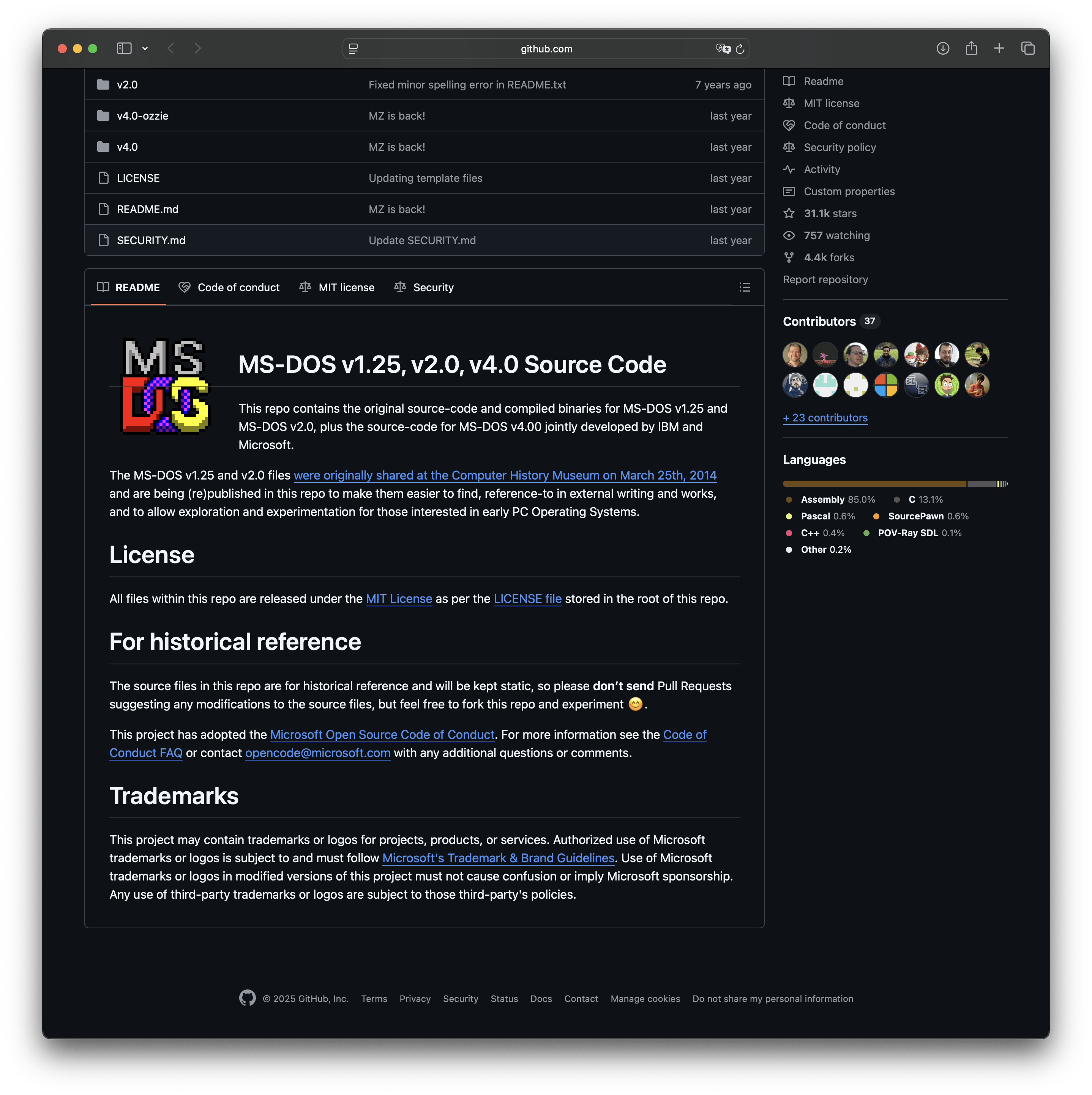Open the README.md file
This screenshot has height=1095, width=1092.
147,210
